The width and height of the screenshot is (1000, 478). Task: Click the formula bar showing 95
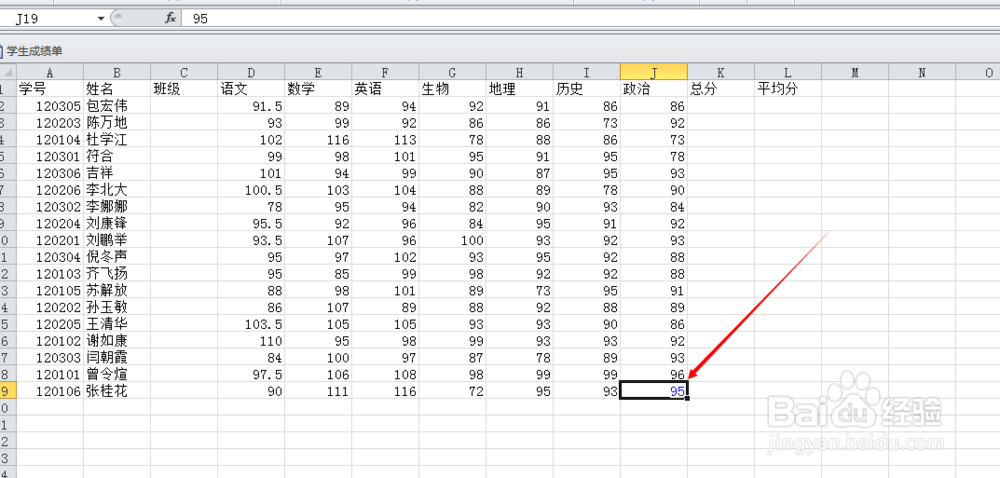[590, 19]
